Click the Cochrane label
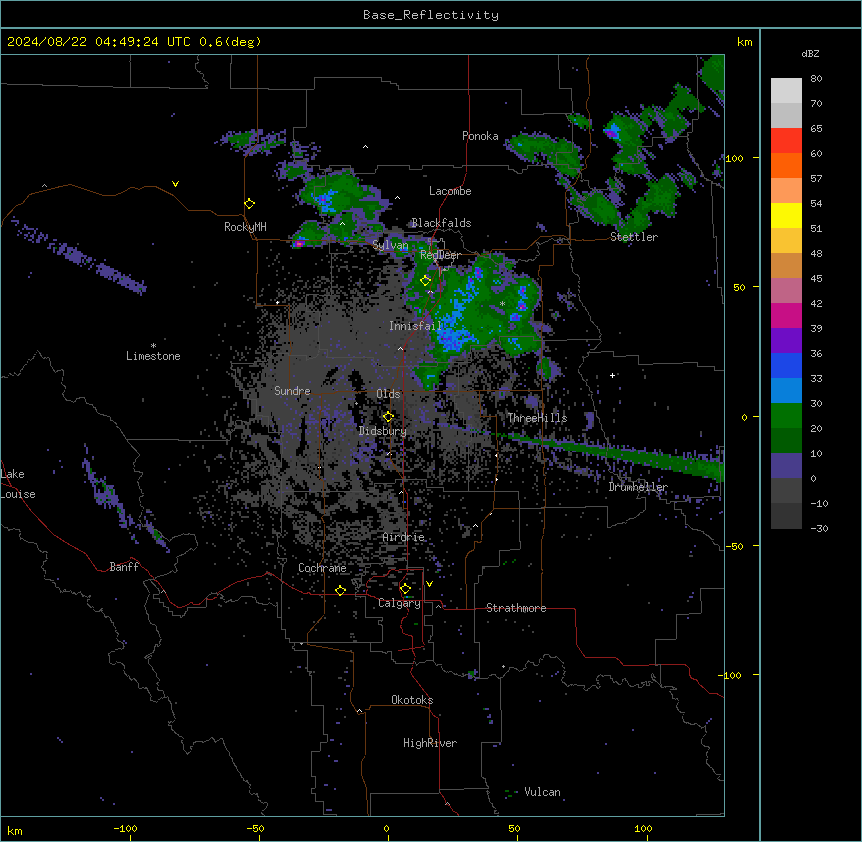The image size is (862, 842). 322,568
